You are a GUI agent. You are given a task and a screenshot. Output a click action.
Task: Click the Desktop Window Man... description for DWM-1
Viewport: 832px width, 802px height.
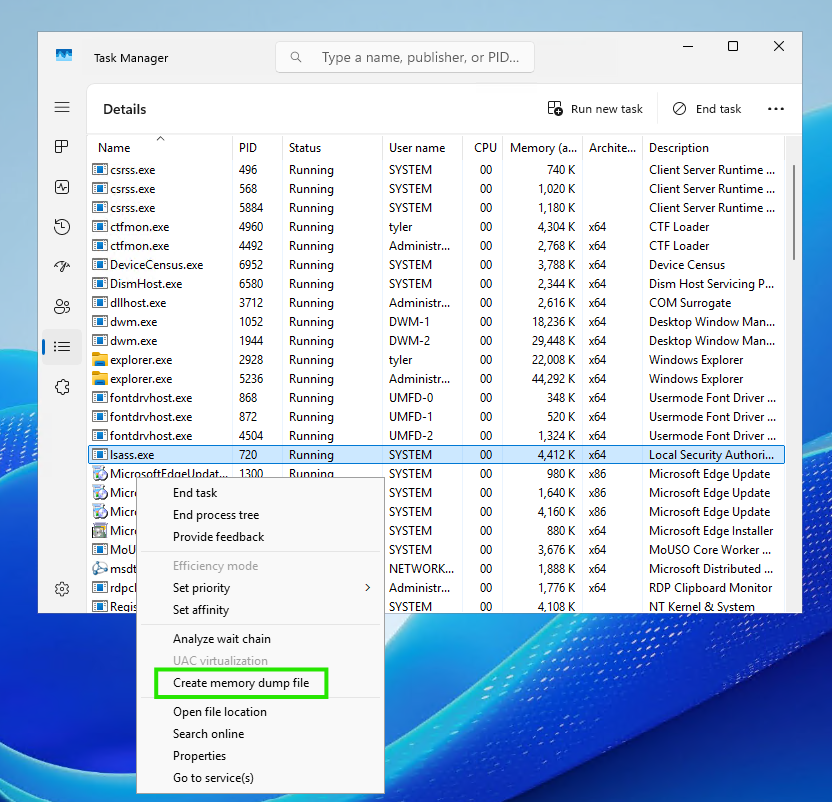(x=712, y=322)
